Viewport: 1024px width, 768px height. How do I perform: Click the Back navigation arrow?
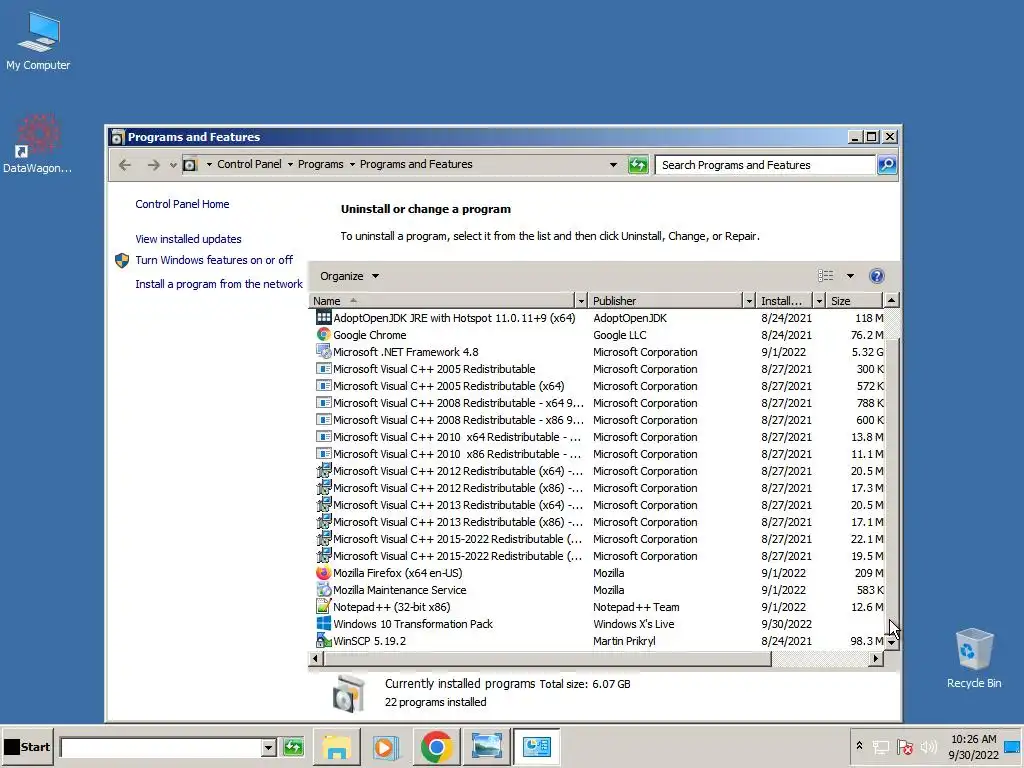click(x=125, y=165)
